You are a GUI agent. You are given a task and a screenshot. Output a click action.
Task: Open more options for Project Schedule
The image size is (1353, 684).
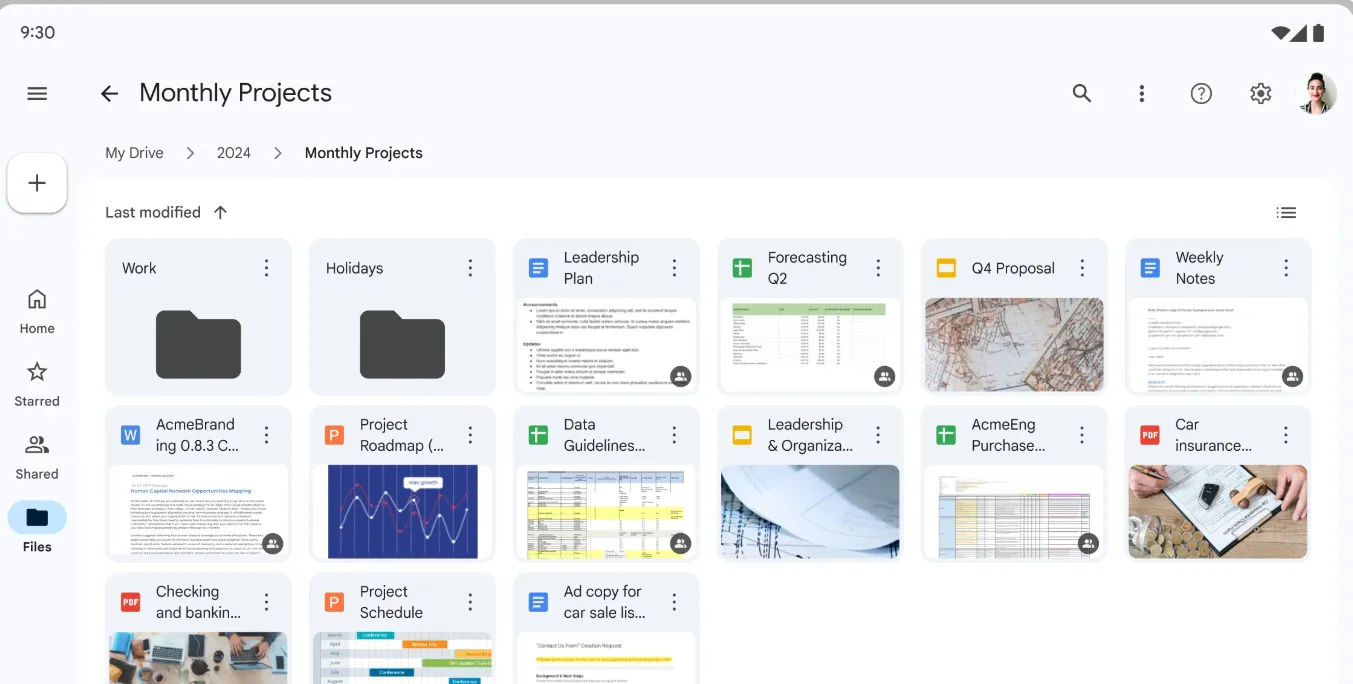(470, 602)
